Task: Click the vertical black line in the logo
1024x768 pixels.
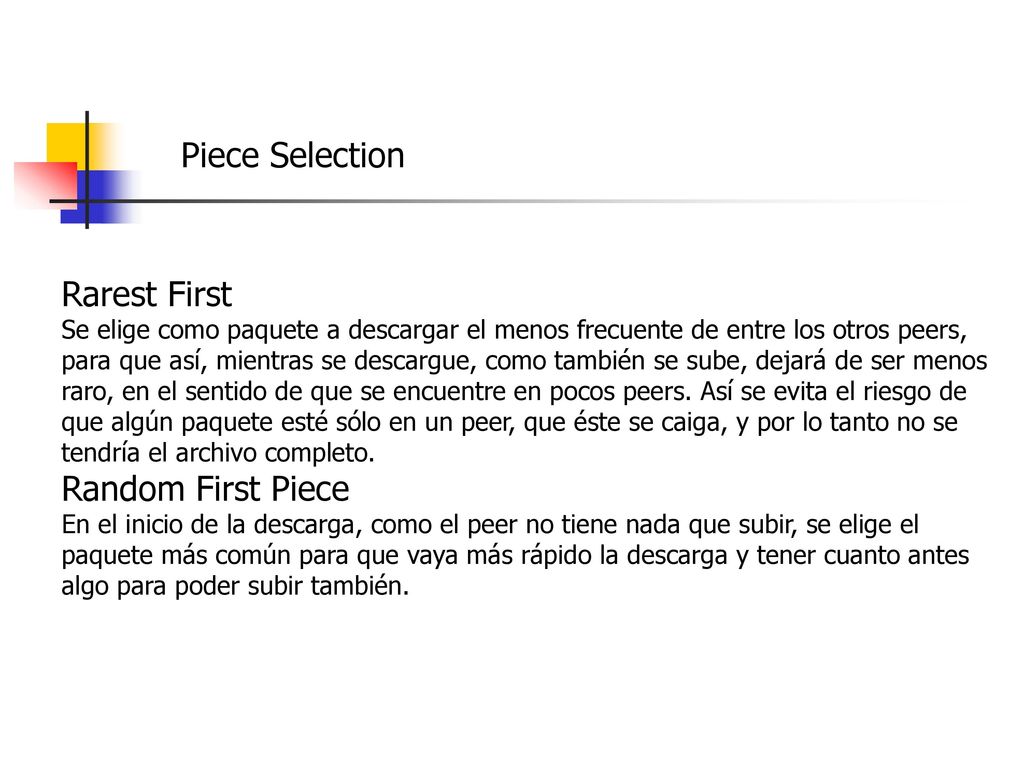Action: [x=87, y=170]
